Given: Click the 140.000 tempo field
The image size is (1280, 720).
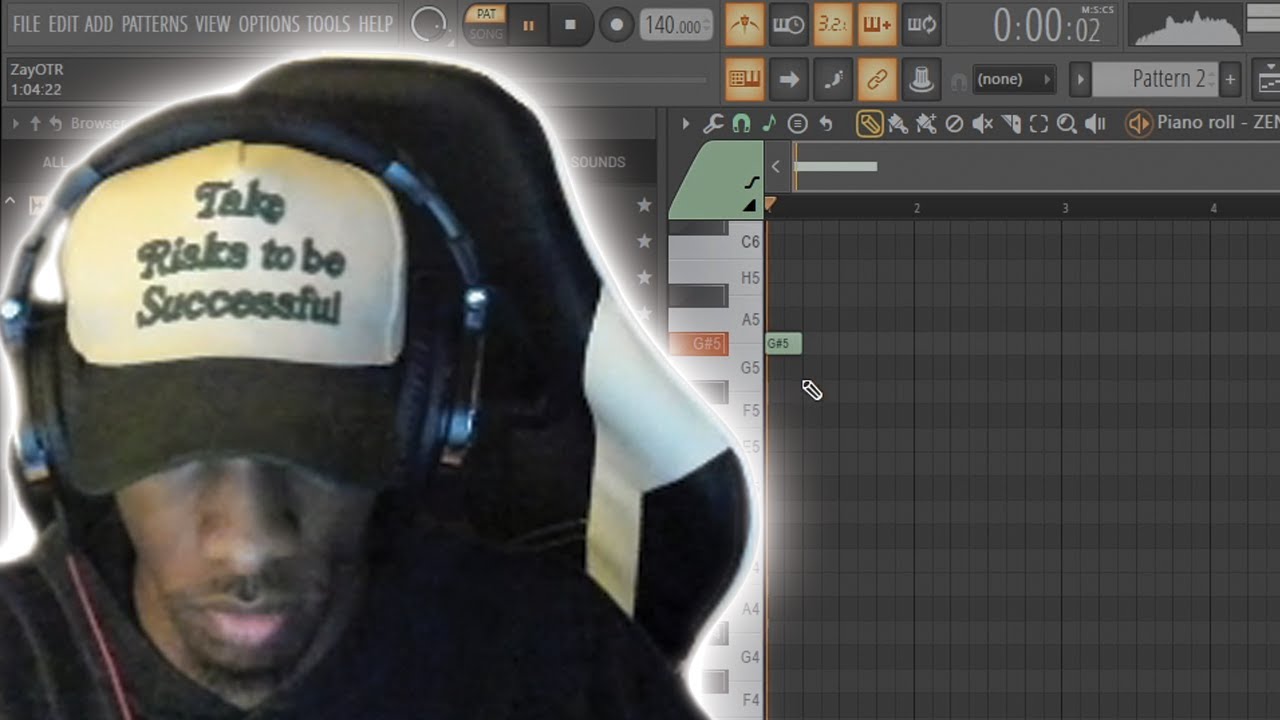Looking at the screenshot, I should click(676, 26).
